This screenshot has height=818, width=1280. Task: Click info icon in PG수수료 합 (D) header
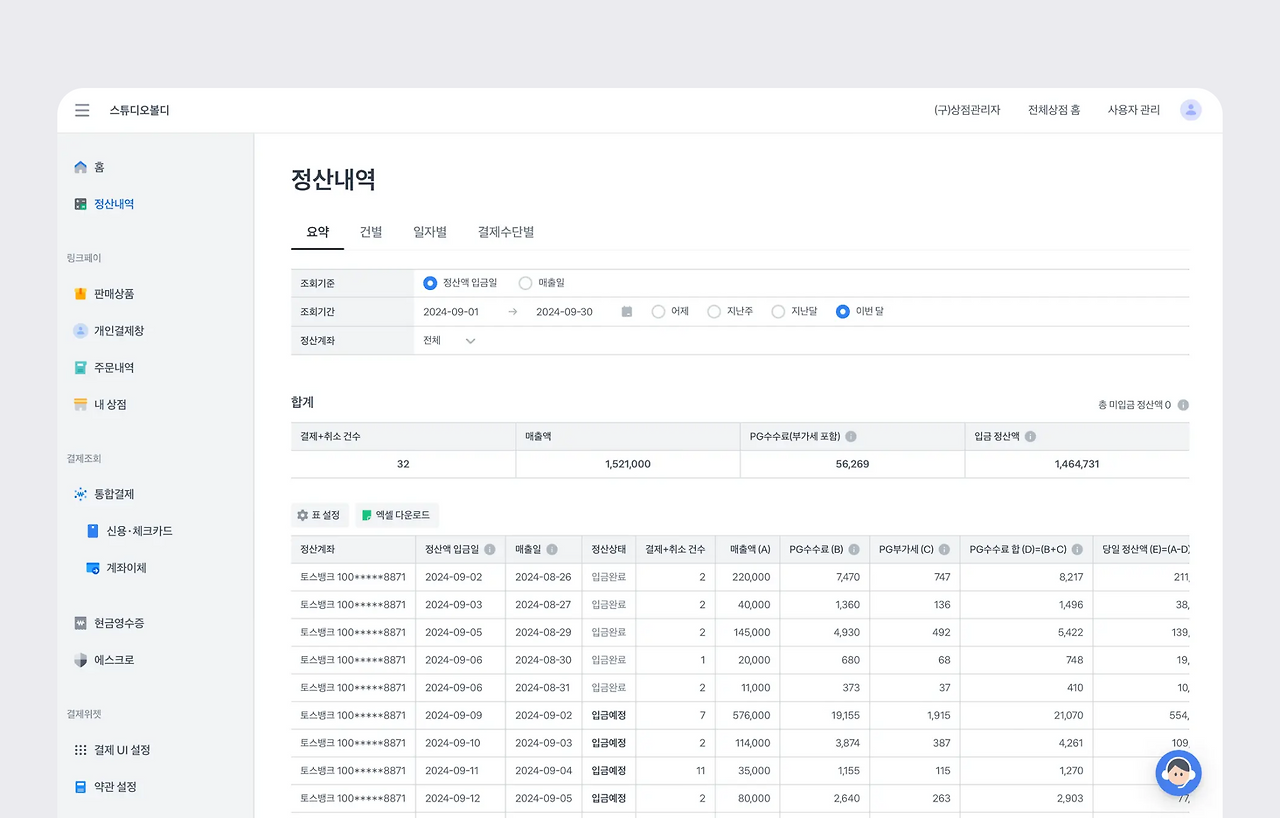1077,549
